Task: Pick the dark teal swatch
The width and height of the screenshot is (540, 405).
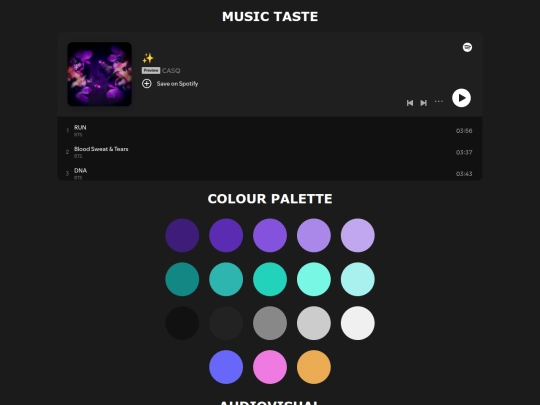Action: coord(182,279)
